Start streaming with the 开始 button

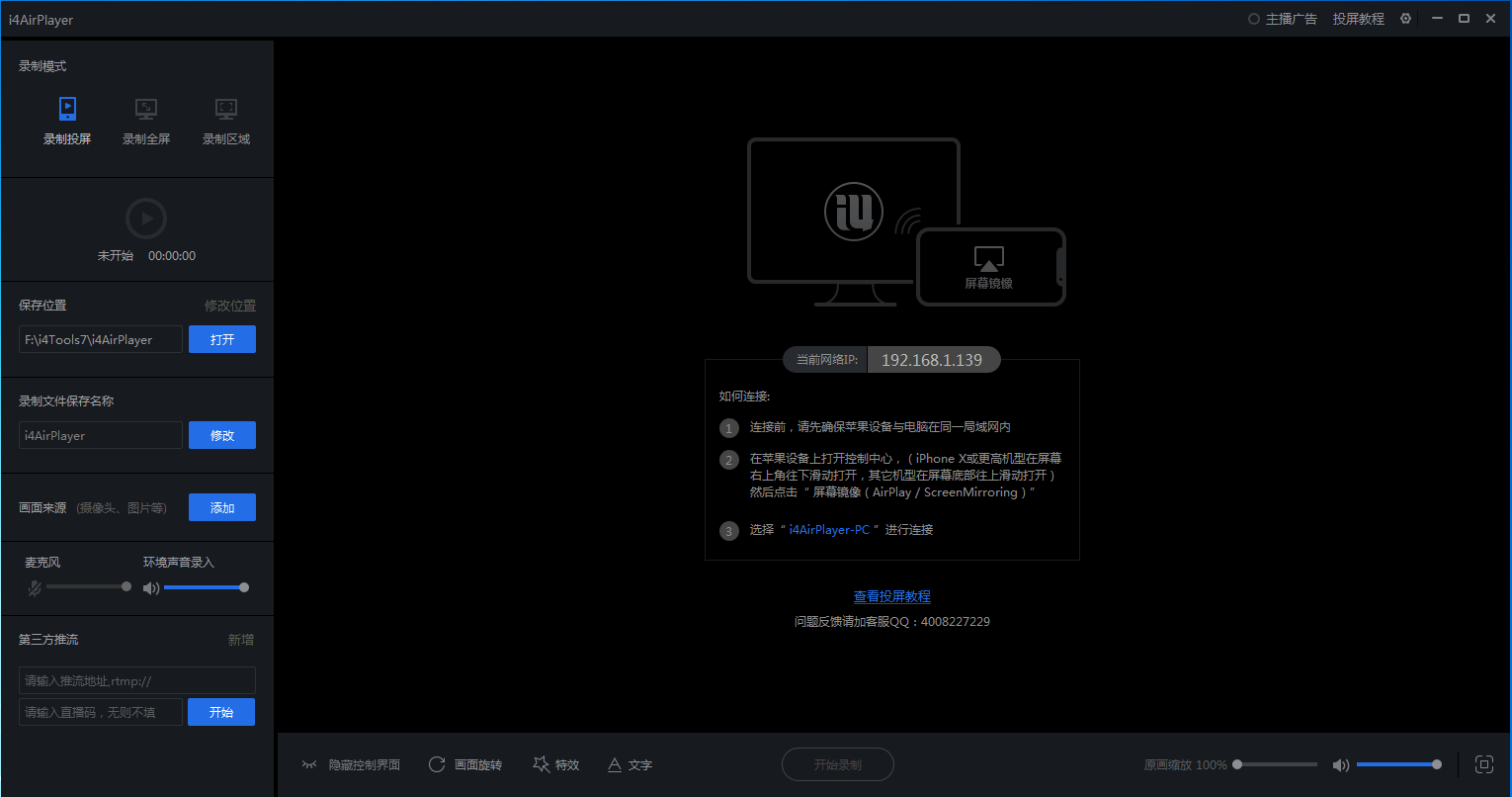pos(221,712)
